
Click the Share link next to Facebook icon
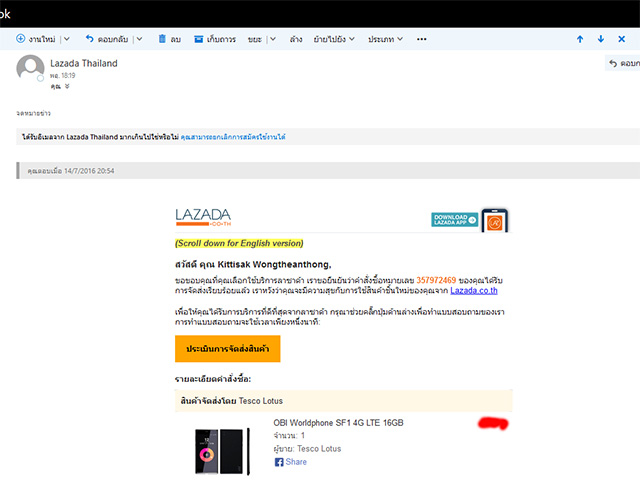(296, 462)
